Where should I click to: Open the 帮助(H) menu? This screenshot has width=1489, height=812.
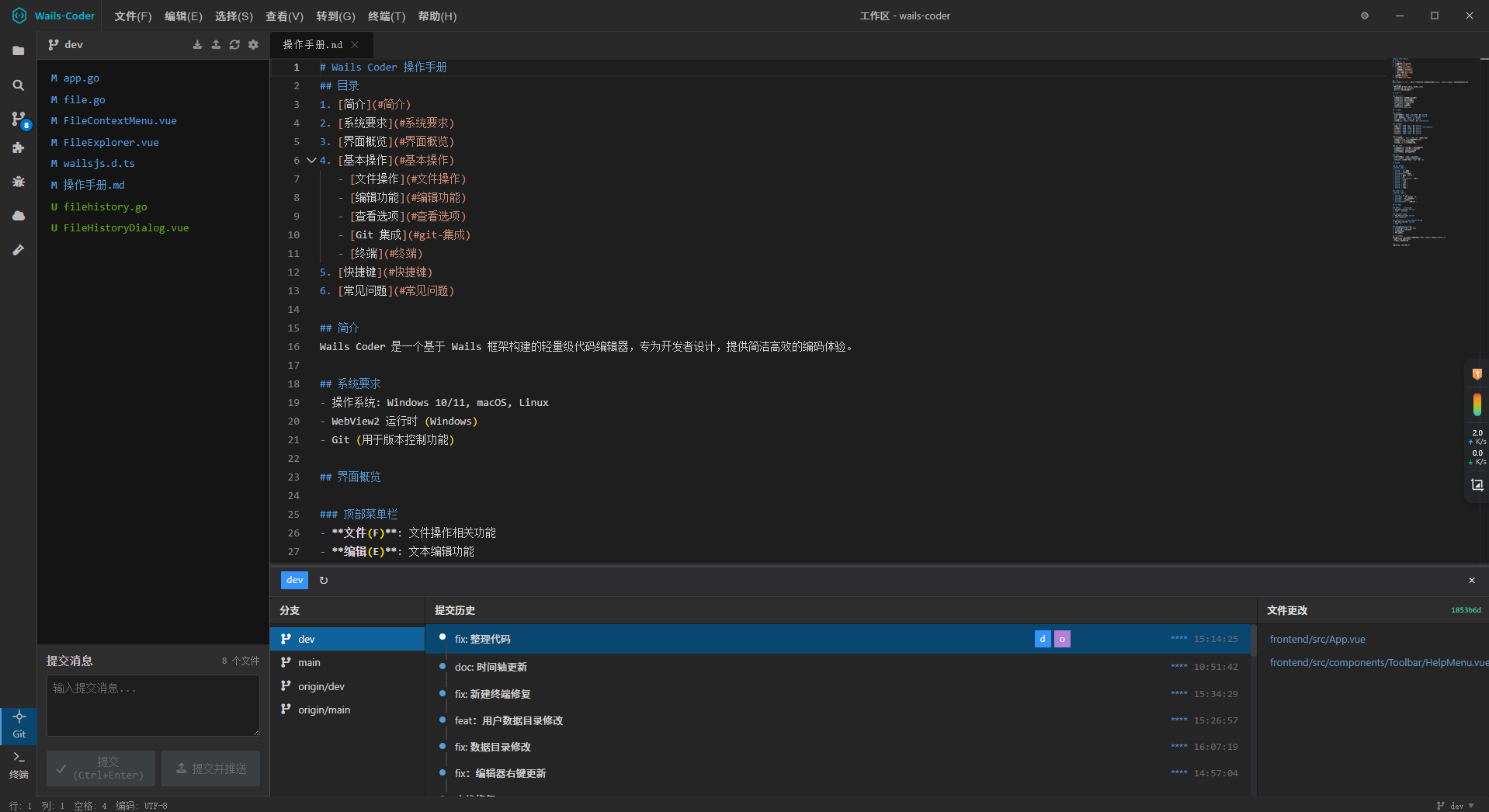coord(437,16)
